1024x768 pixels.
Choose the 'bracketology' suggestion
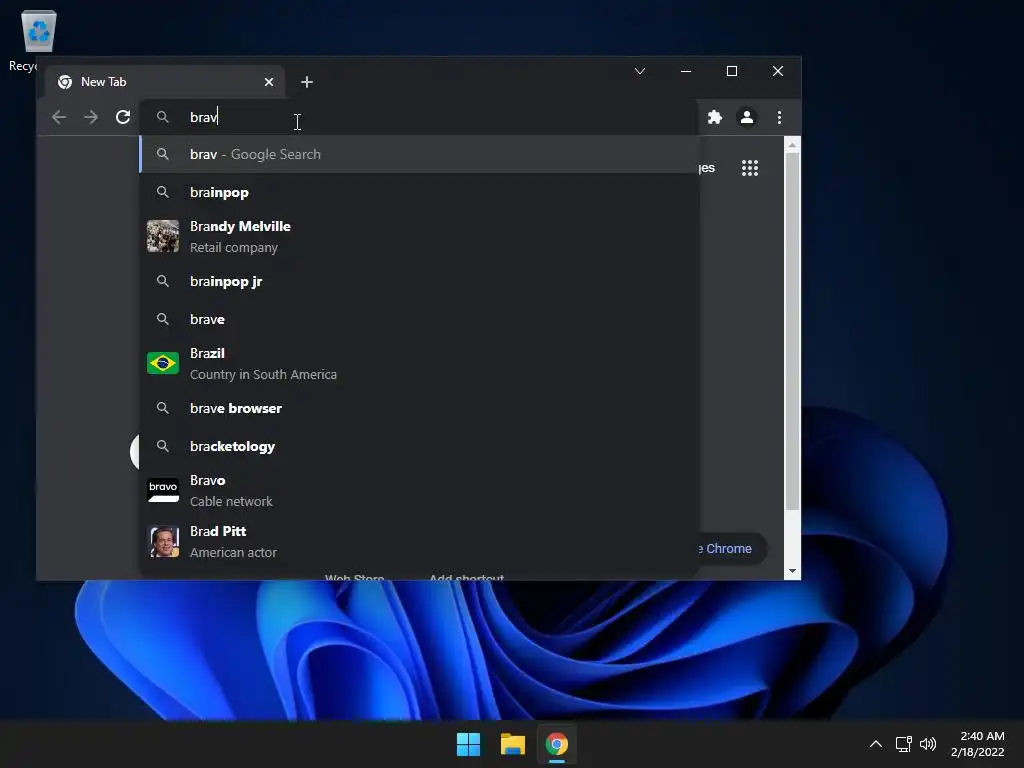tap(419, 446)
